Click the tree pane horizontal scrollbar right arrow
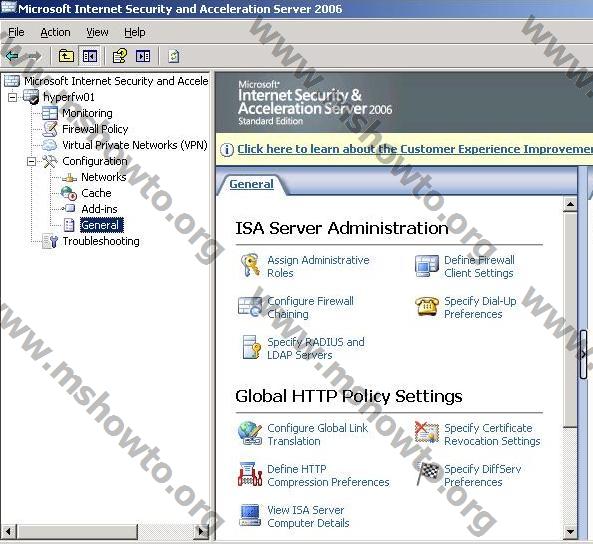Screen dimensions: 593x544 point(201,532)
